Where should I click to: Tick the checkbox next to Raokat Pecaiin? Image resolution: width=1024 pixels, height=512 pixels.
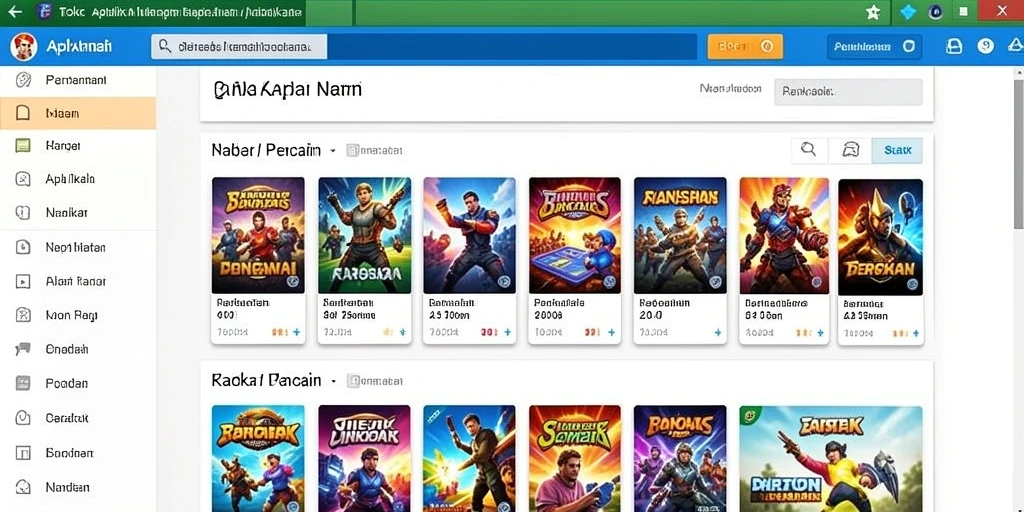353,380
